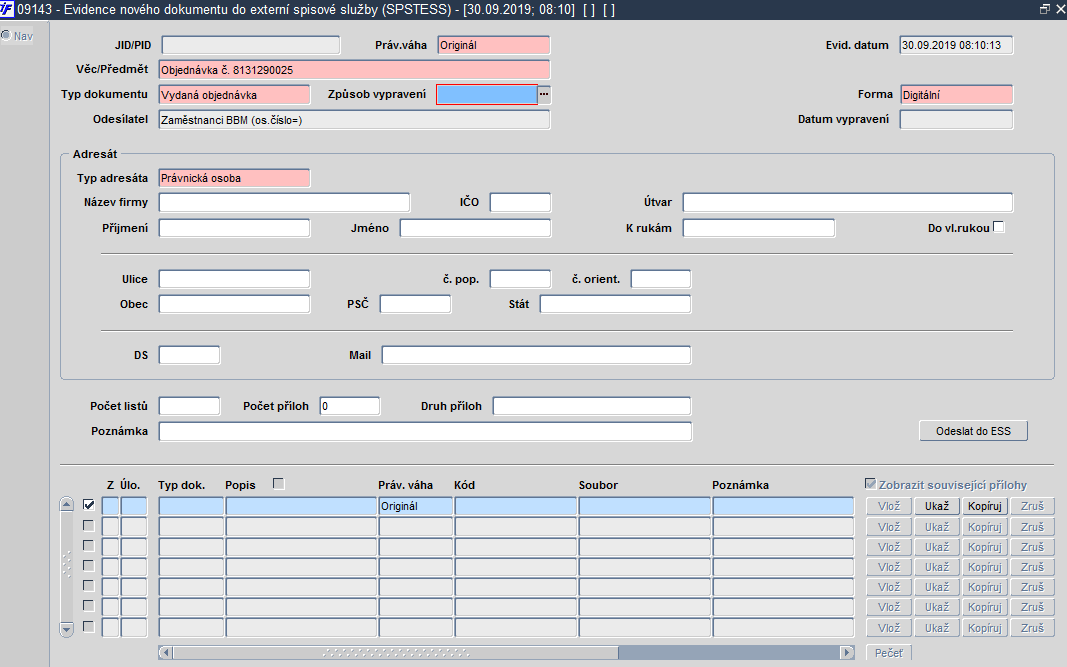Click Ukaž in the first attachment row
Image resolution: width=1067 pixels, height=667 pixels.
(x=936, y=506)
